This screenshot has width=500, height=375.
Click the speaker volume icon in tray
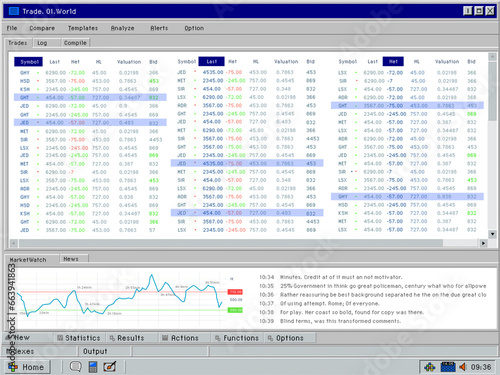(462, 367)
